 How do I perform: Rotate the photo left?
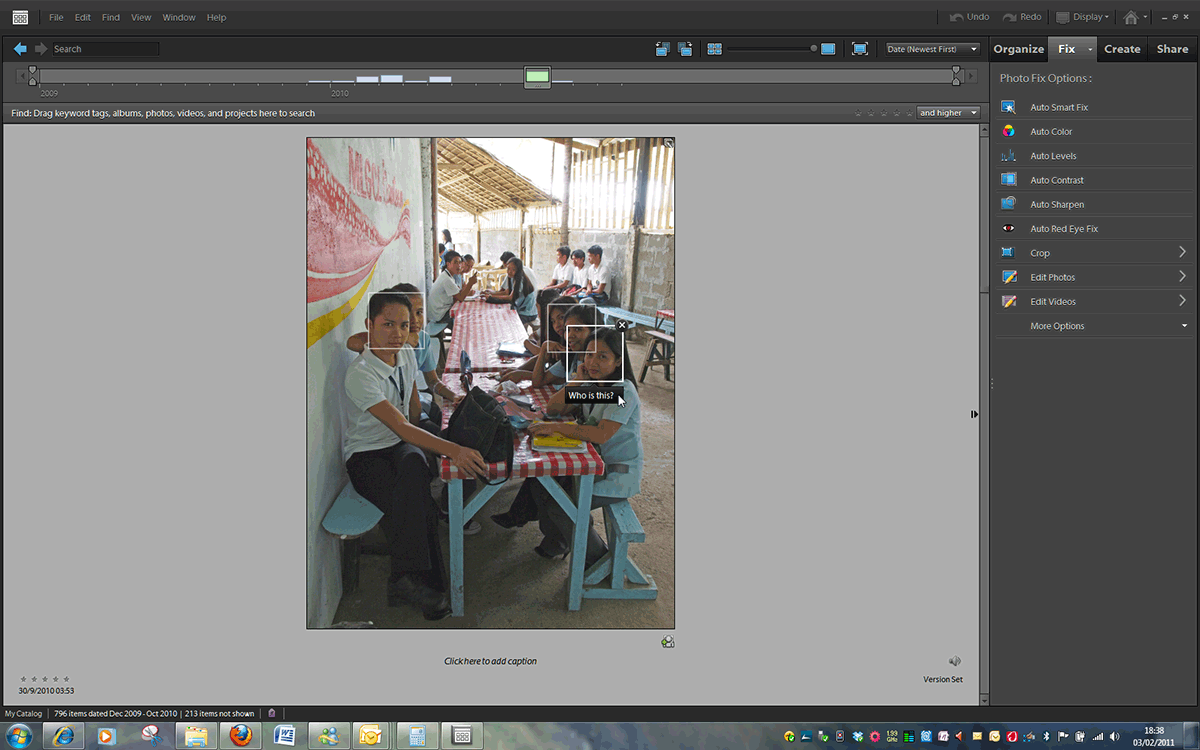662,49
